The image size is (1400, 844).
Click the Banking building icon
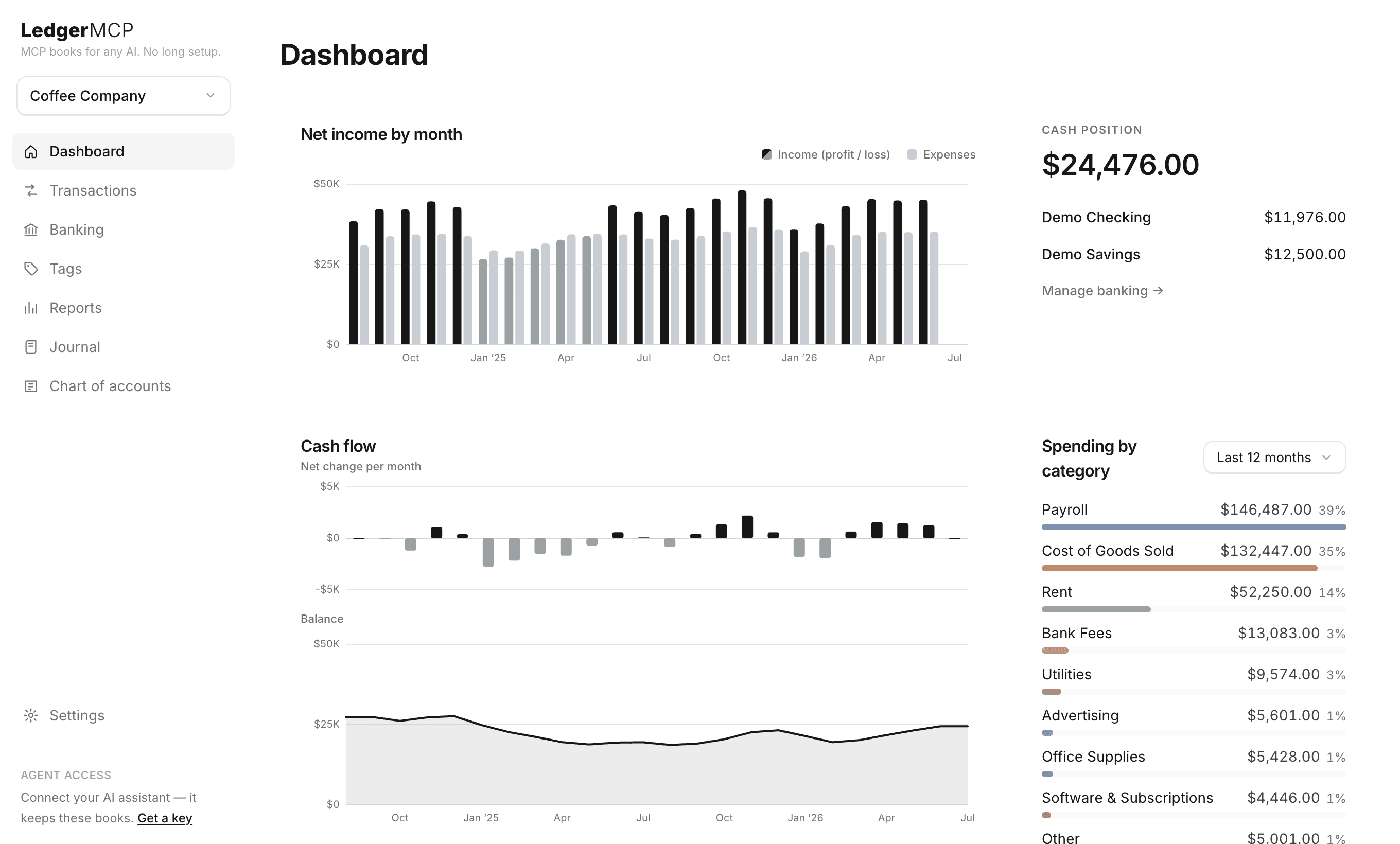[31, 230]
